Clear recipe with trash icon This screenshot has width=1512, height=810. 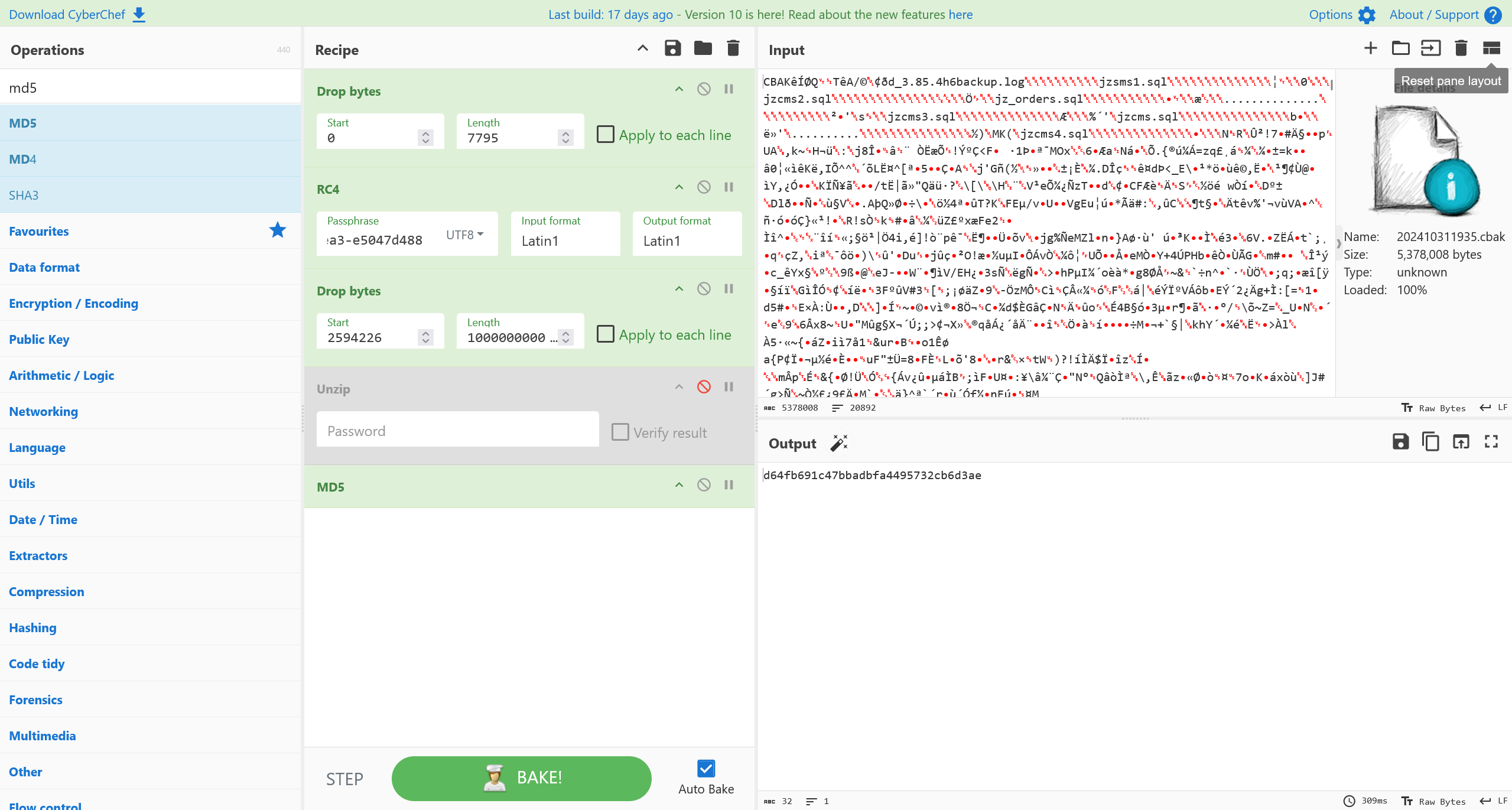733,48
